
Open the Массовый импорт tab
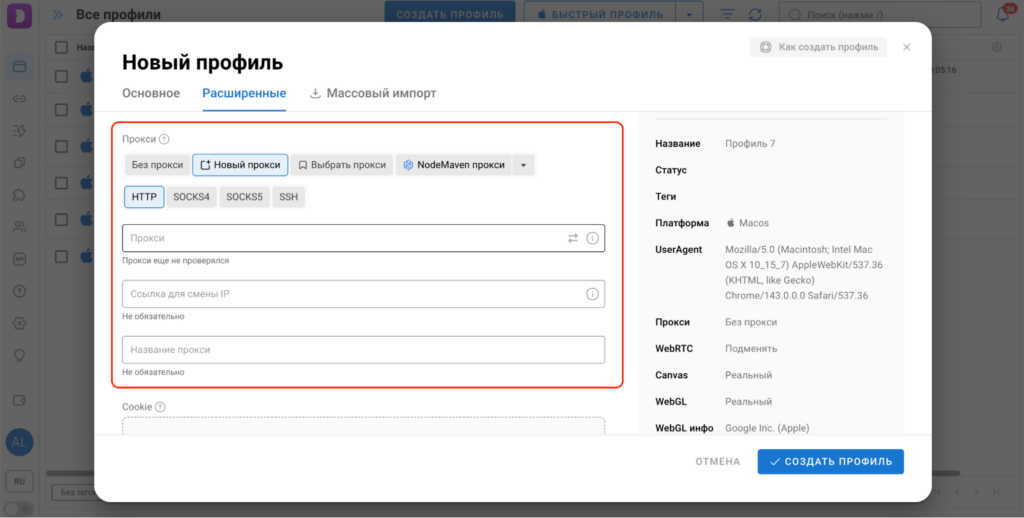(373, 93)
